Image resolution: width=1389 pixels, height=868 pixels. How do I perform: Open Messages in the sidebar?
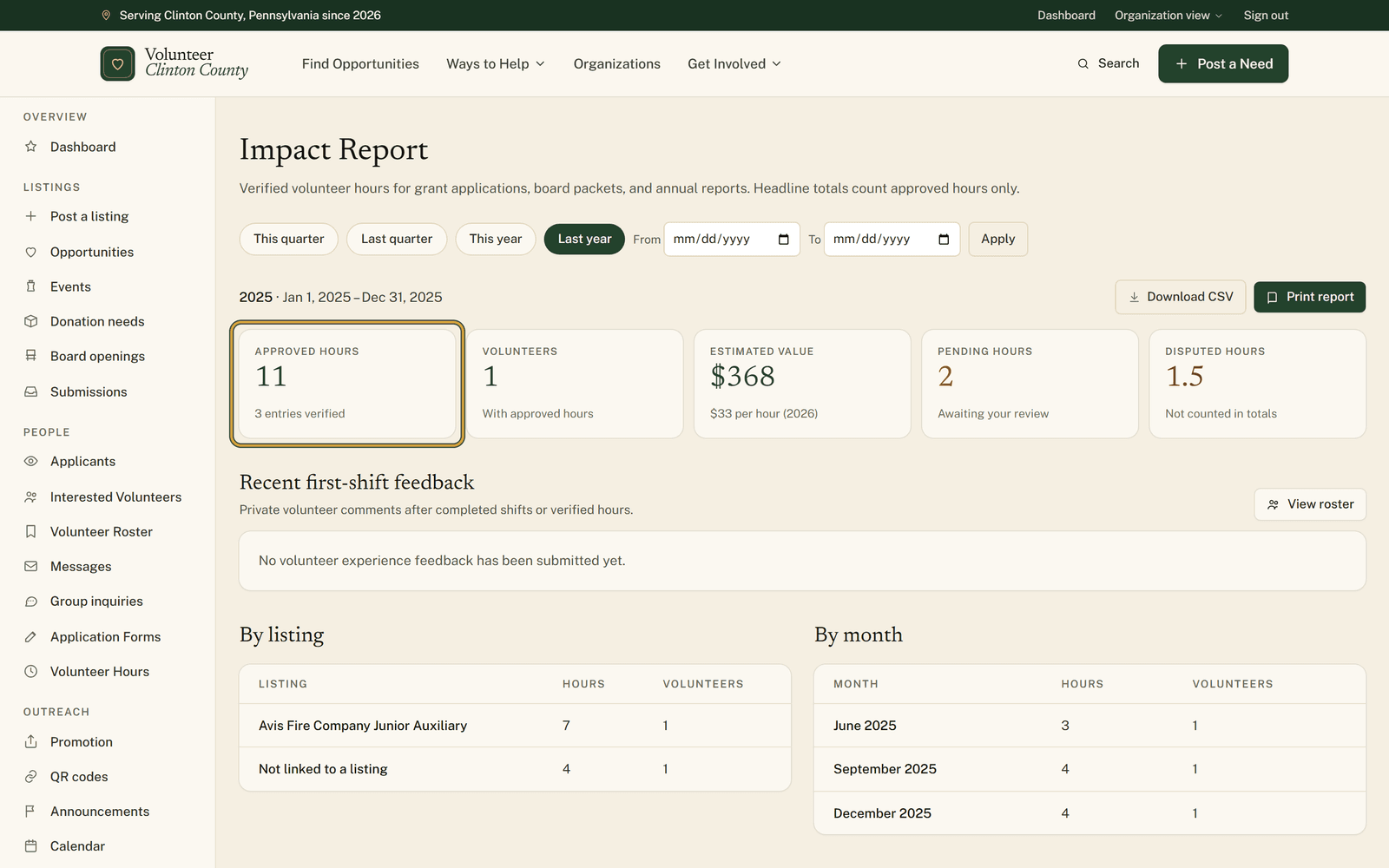pos(81,566)
